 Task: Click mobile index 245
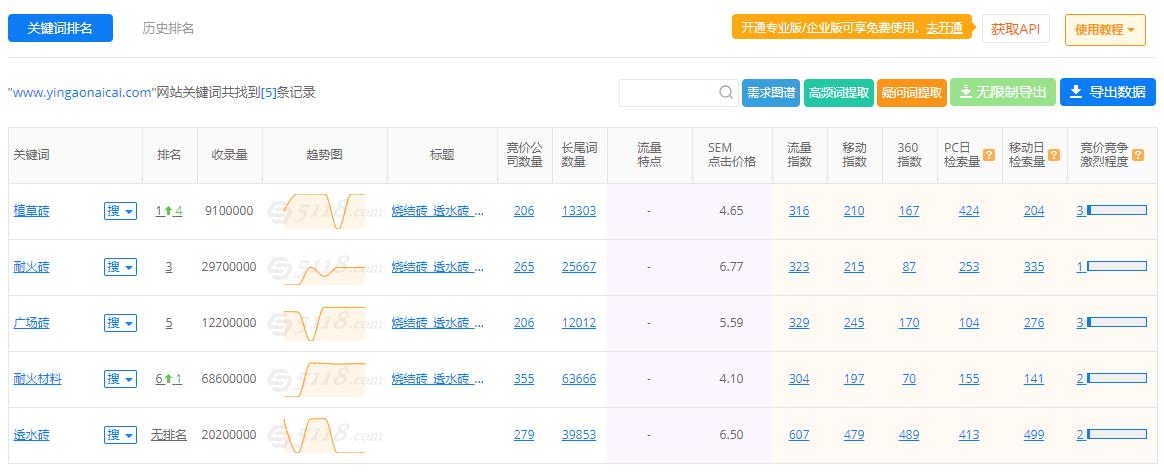[854, 323]
